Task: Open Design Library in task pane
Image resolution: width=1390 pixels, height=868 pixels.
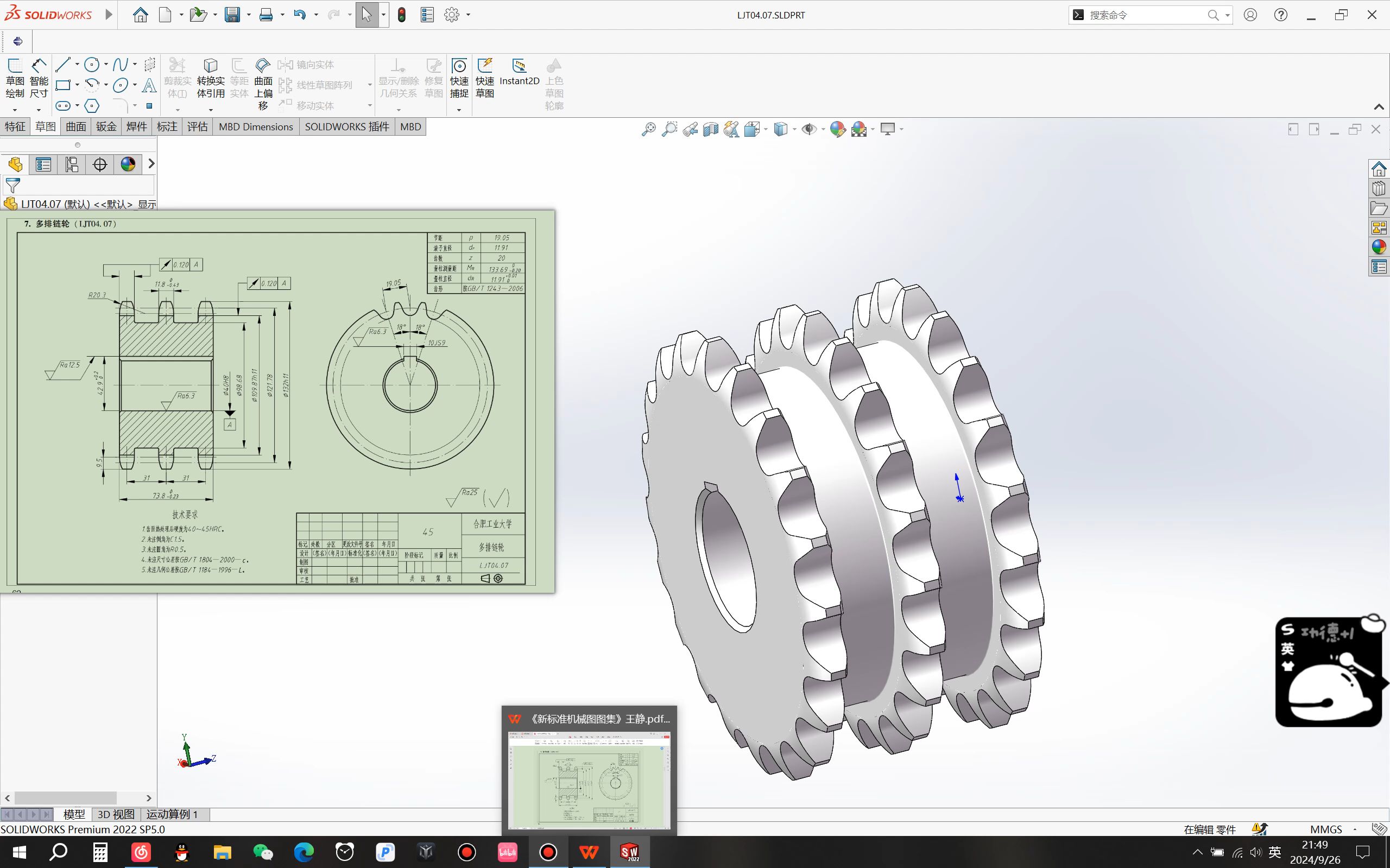Action: (1379, 188)
